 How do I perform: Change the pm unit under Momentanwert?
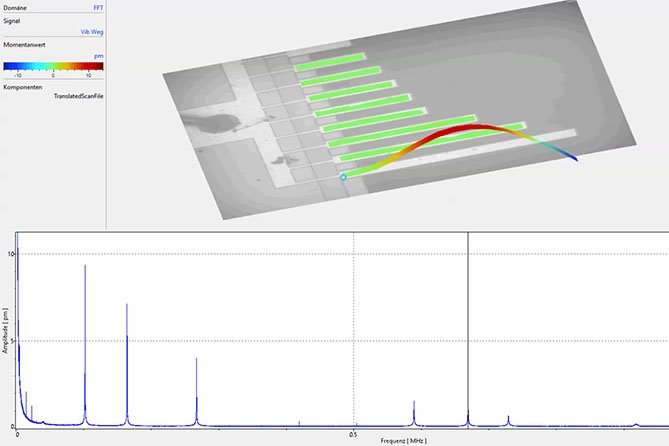[x=99, y=57]
